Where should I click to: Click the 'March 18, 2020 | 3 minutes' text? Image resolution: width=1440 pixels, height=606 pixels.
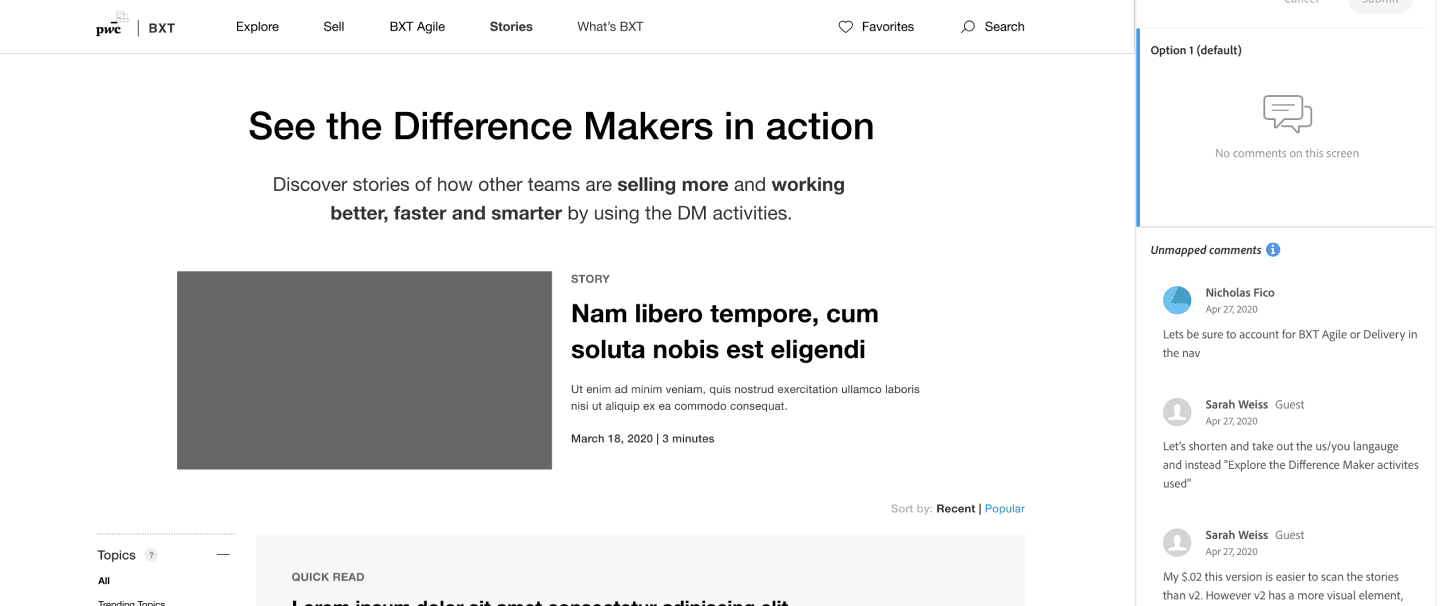642,439
